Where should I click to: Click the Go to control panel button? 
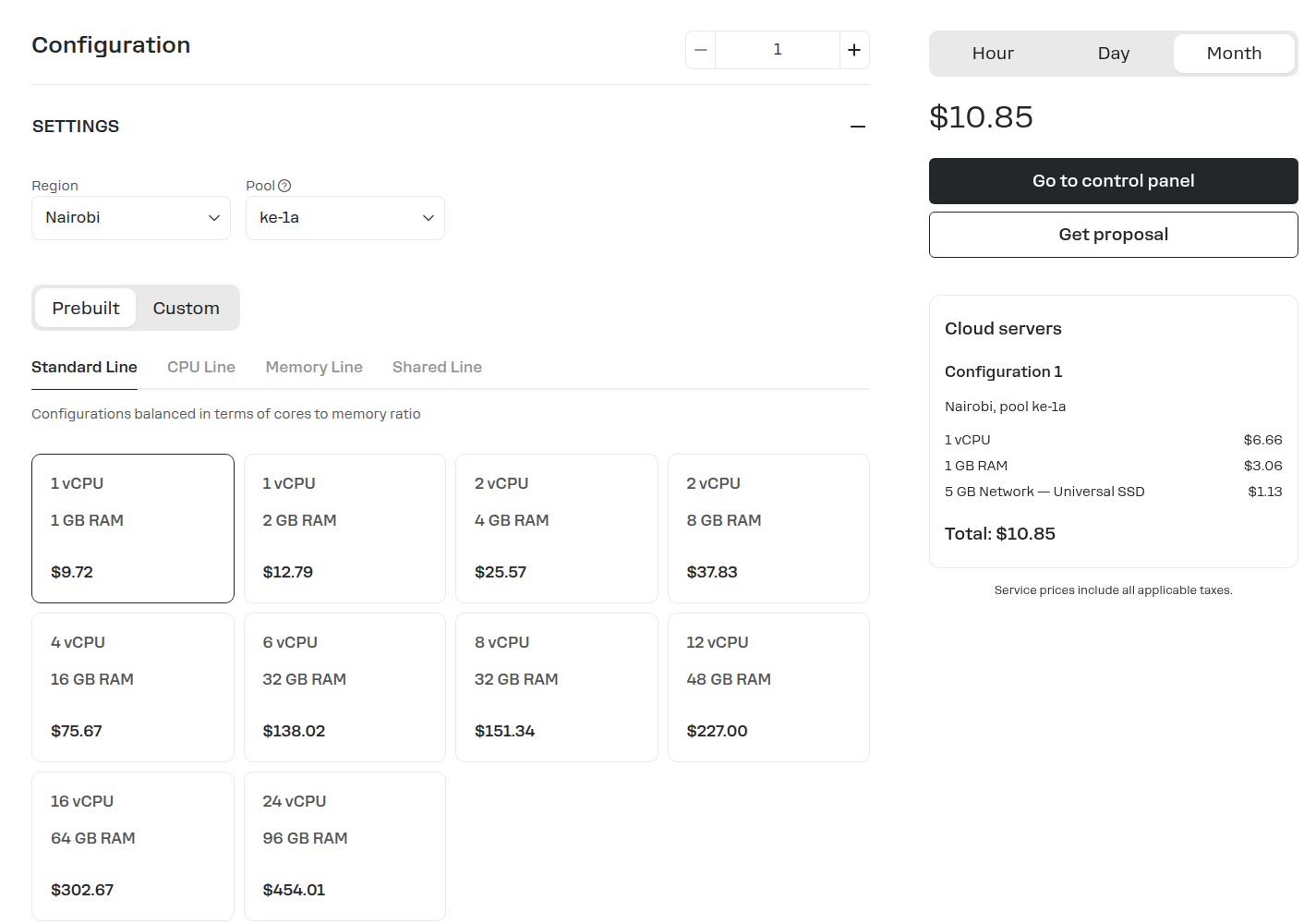[1114, 181]
